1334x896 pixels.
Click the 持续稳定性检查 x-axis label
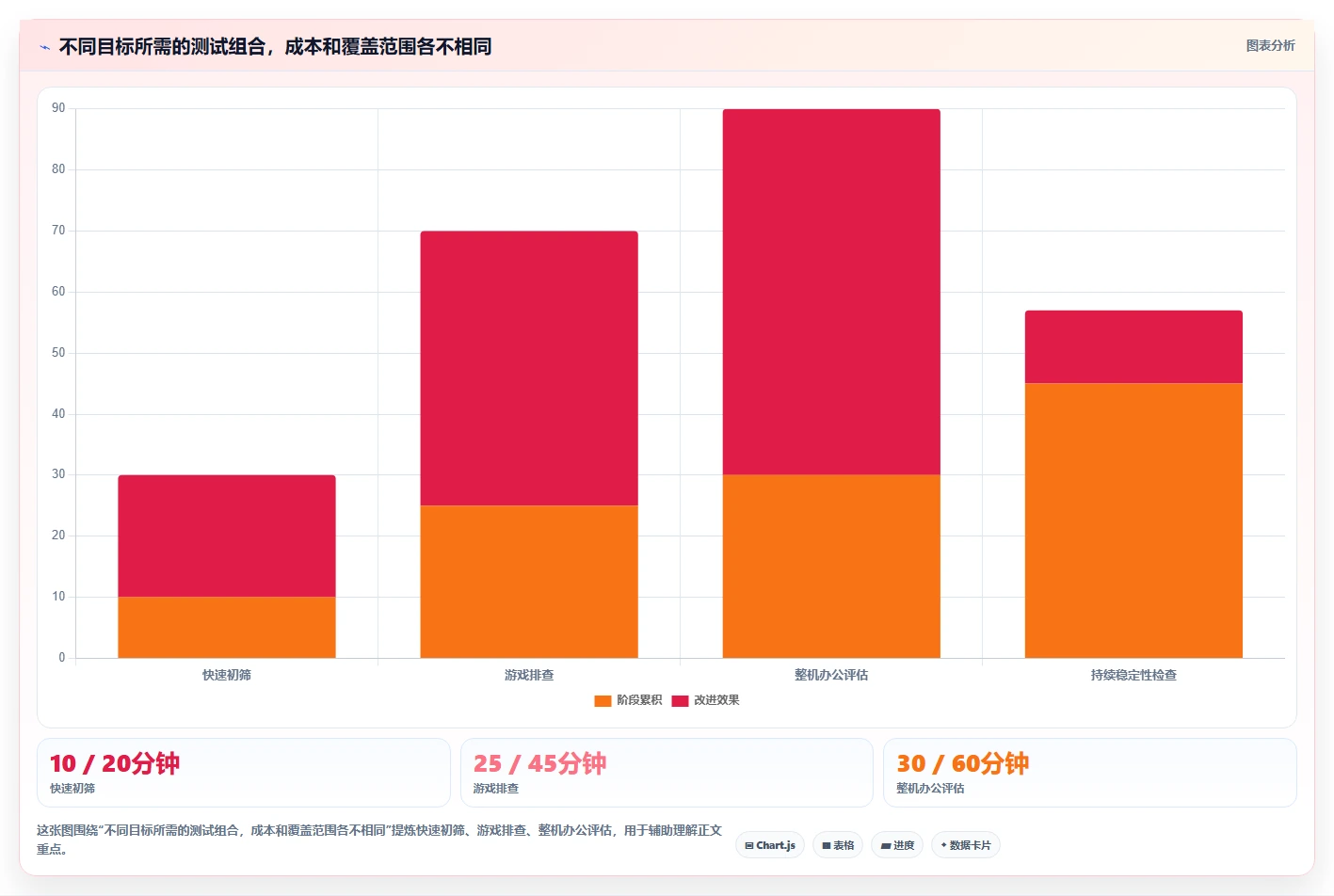coord(1133,675)
